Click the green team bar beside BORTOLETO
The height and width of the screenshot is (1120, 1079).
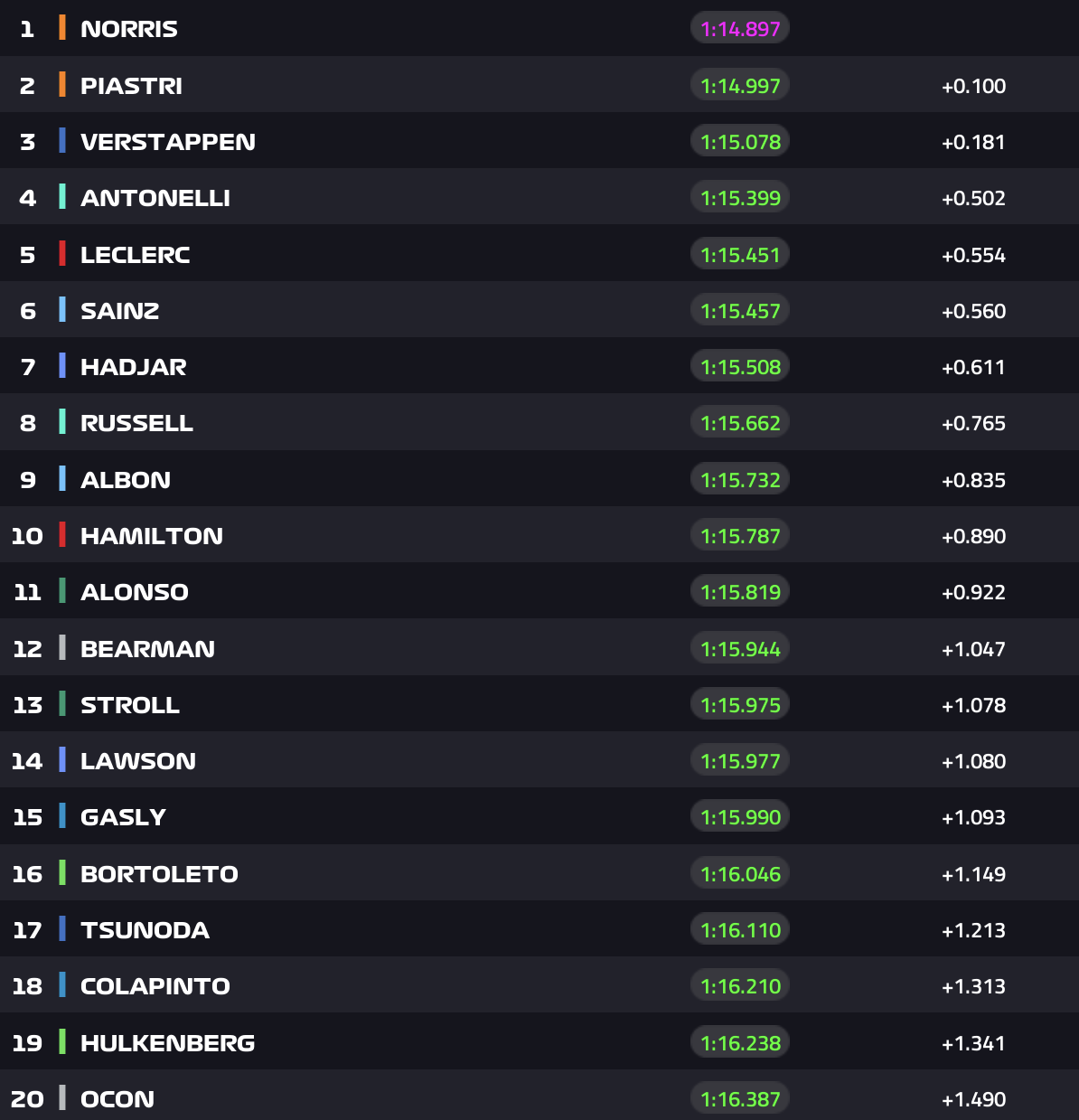click(x=62, y=873)
